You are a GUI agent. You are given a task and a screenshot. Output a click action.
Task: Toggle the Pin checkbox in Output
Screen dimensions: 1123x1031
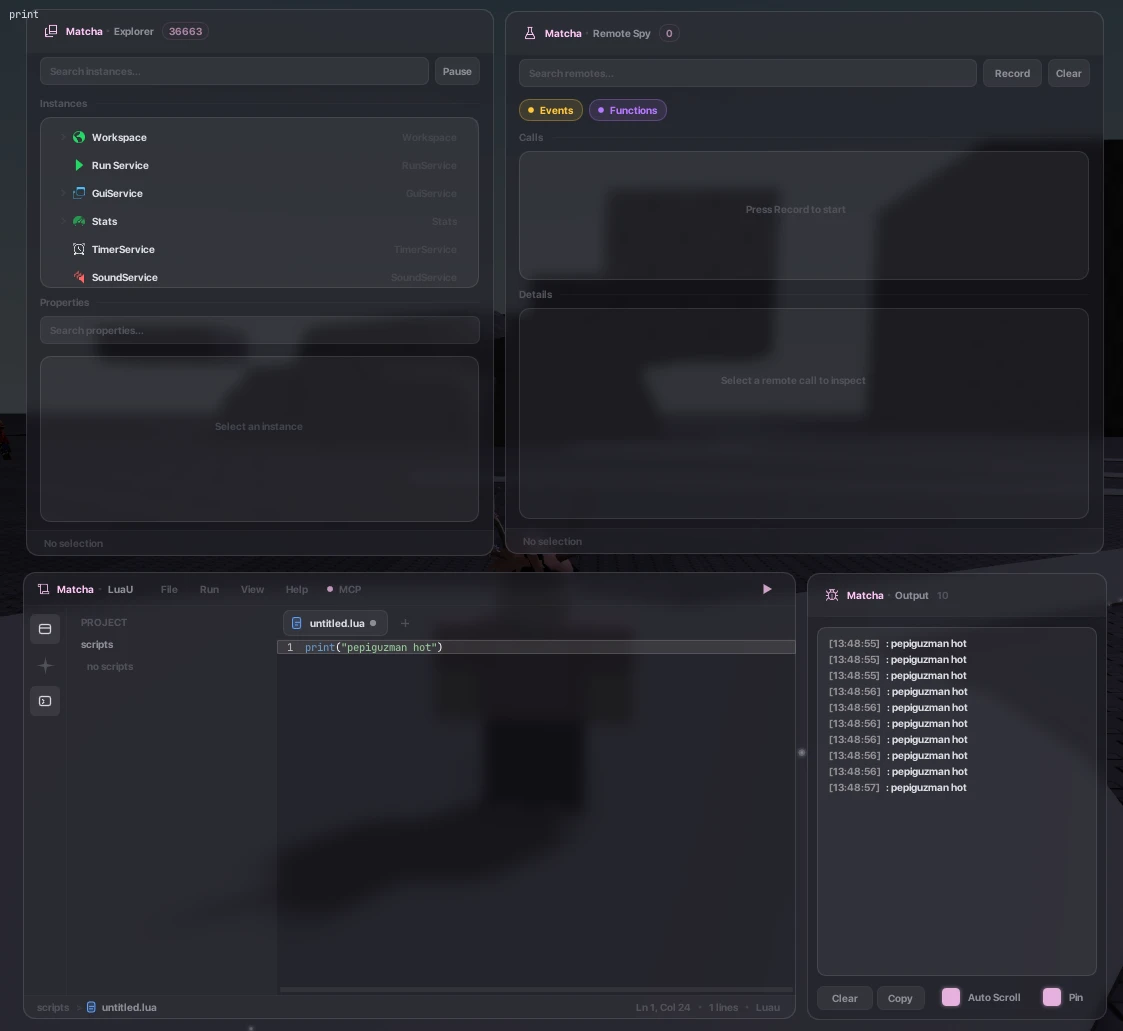point(1051,997)
